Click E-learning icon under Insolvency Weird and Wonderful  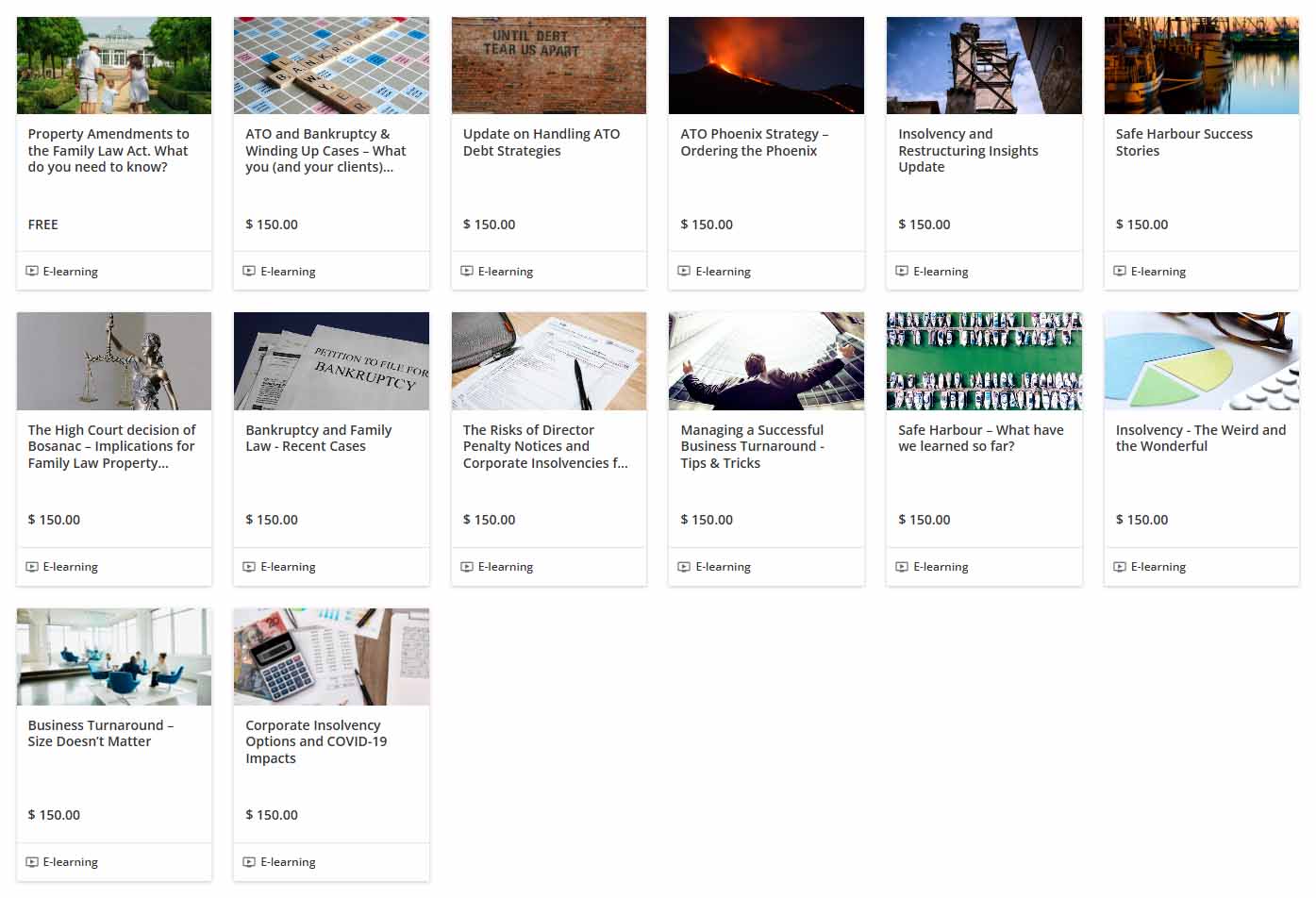point(1120,567)
